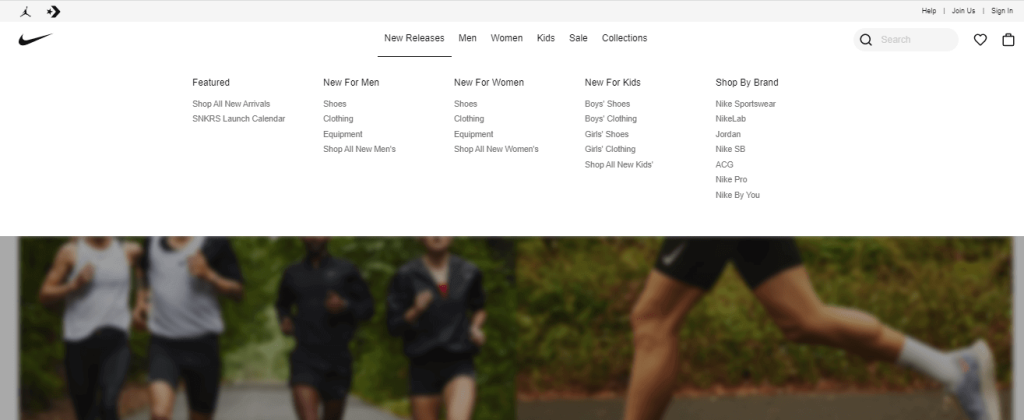Viewport: 1024px width, 420px height.
Task: Open the shopping bag icon
Action: pos(1008,40)
